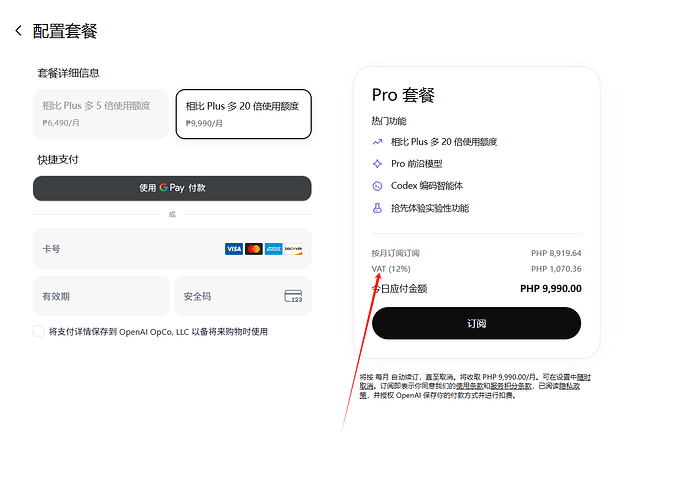Click the 按月订阅 line item label
676x500 pixels.
tap(395, 253)
